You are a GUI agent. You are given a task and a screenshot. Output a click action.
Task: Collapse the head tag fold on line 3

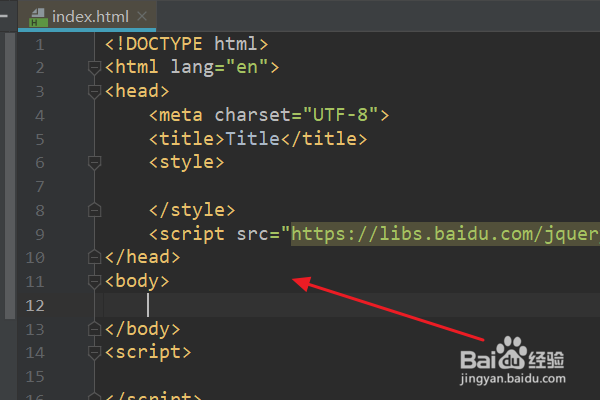click(94, 91)
